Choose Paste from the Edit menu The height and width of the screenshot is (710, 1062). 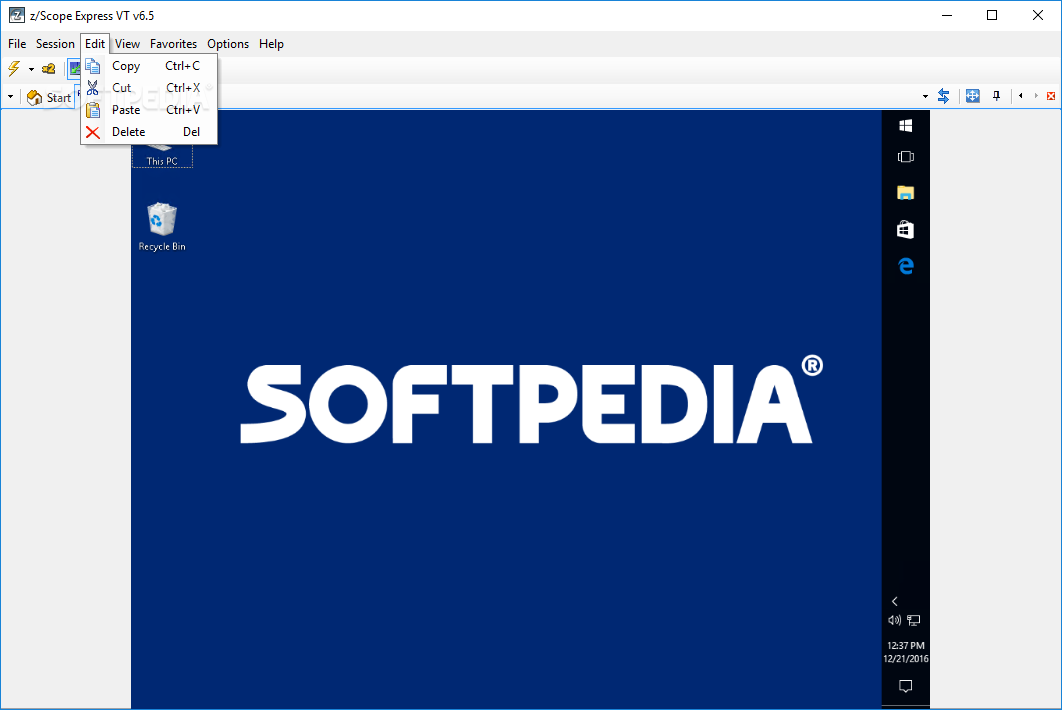[149, 110]
